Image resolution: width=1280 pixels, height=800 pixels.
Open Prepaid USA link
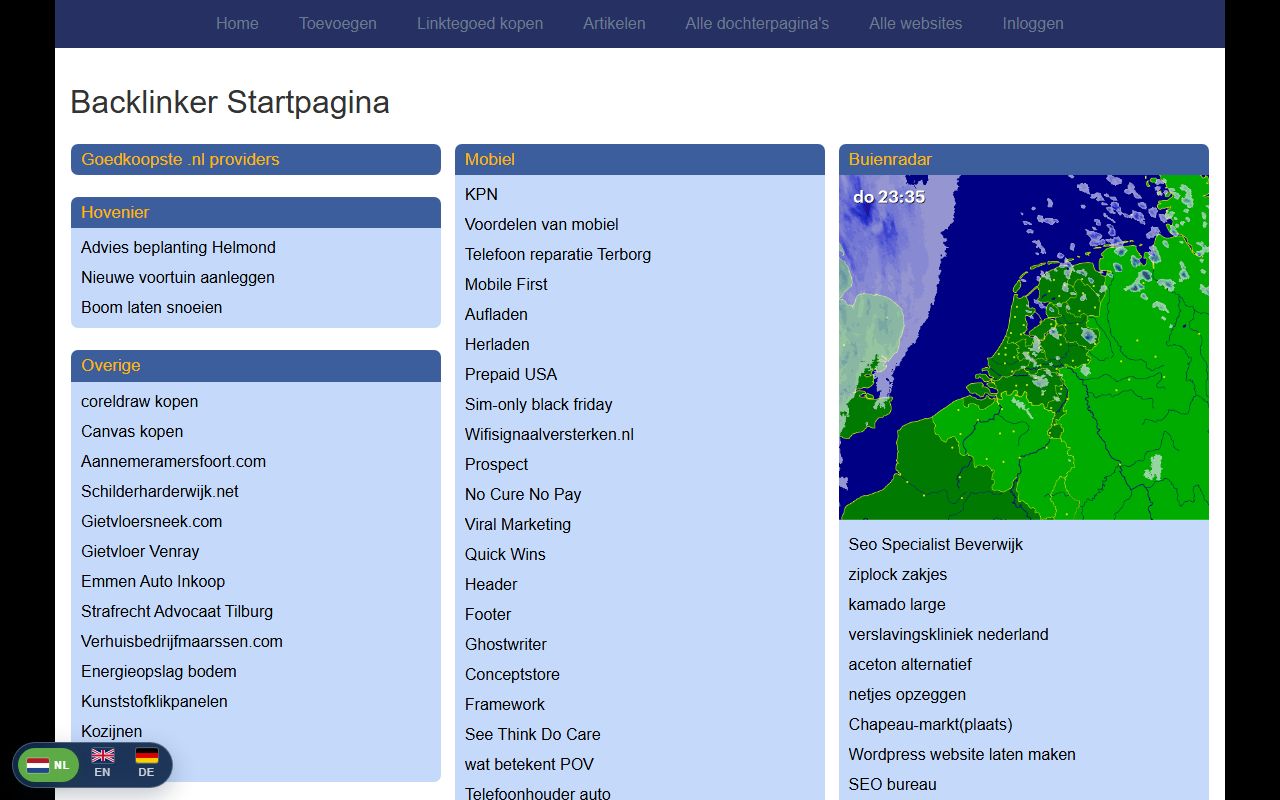coord(511,374)
